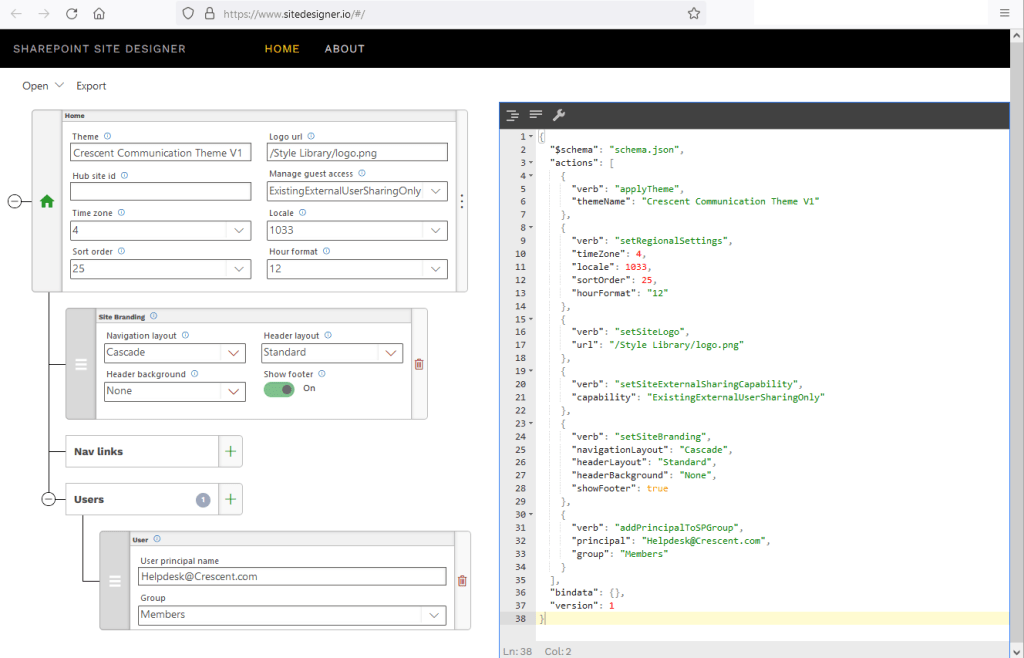Click the Hour format field showing 12
This screenshot has height=658, width=1024.
tap(357, 269)
